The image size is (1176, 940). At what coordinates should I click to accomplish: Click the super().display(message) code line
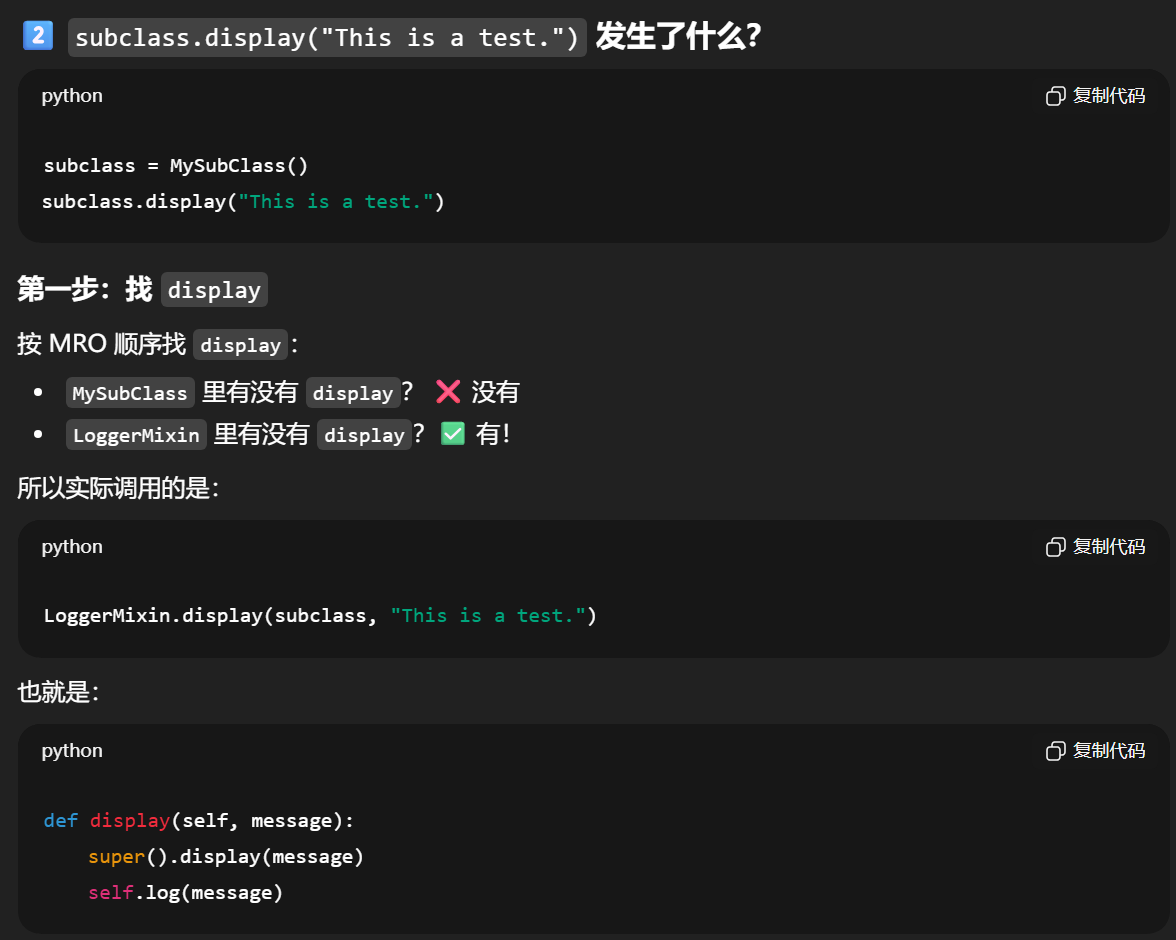226,857
